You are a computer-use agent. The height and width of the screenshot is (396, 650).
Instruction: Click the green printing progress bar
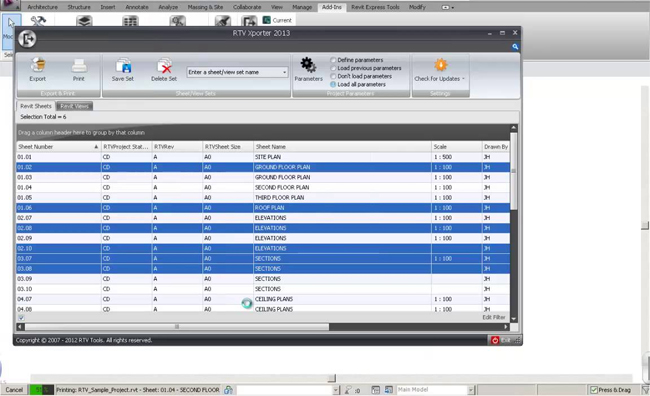[41, 390]
